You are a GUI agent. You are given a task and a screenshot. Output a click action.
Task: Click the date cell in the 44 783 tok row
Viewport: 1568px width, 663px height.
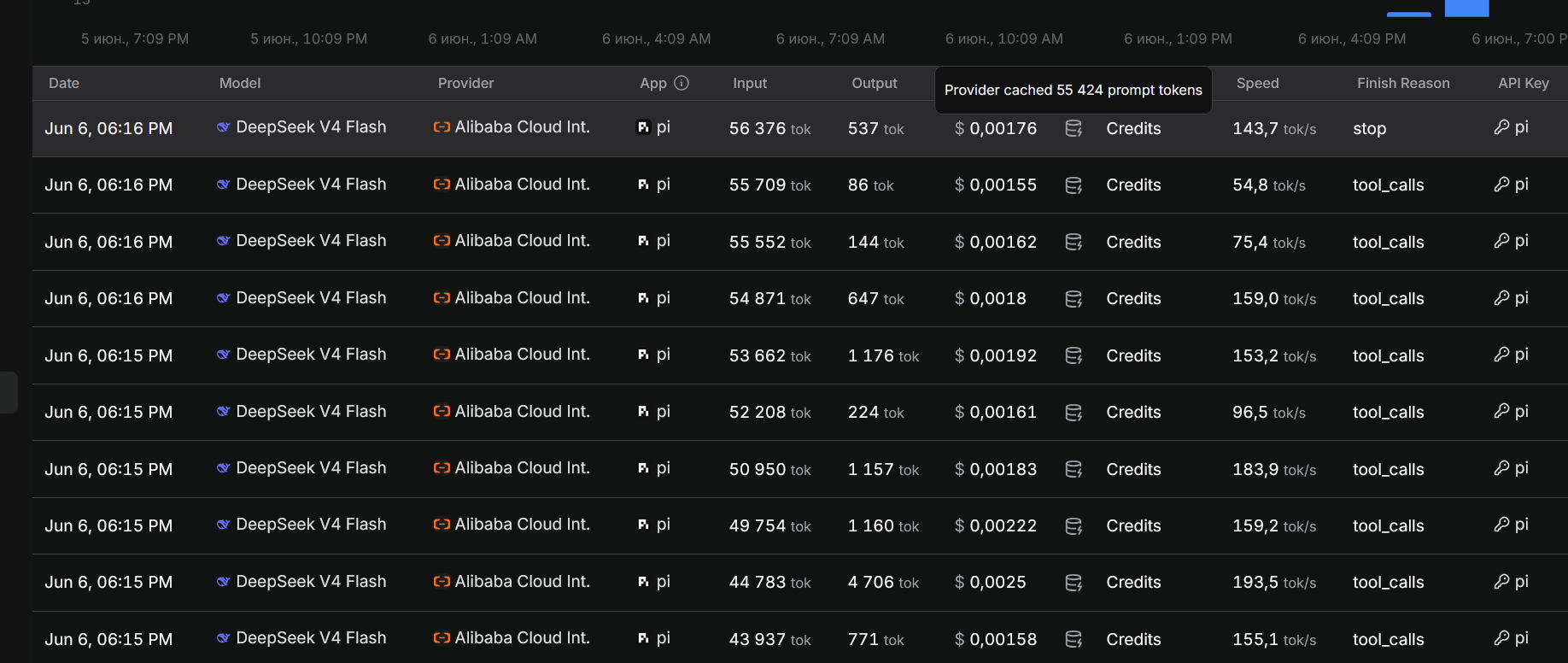[x=108, y=582]
